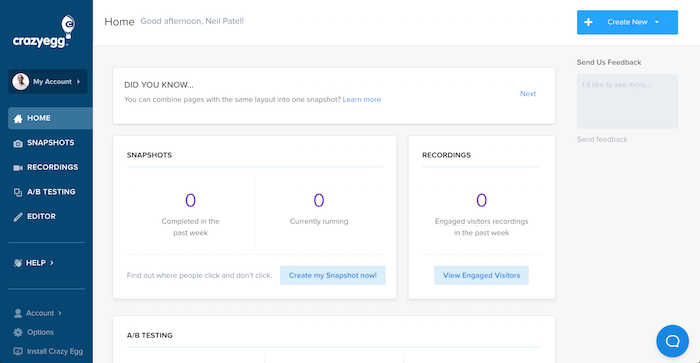The height and width of the screenshot is (363, 700).
Task: Click the Engaged visitors recordings count
Action: tap(481, 200)
